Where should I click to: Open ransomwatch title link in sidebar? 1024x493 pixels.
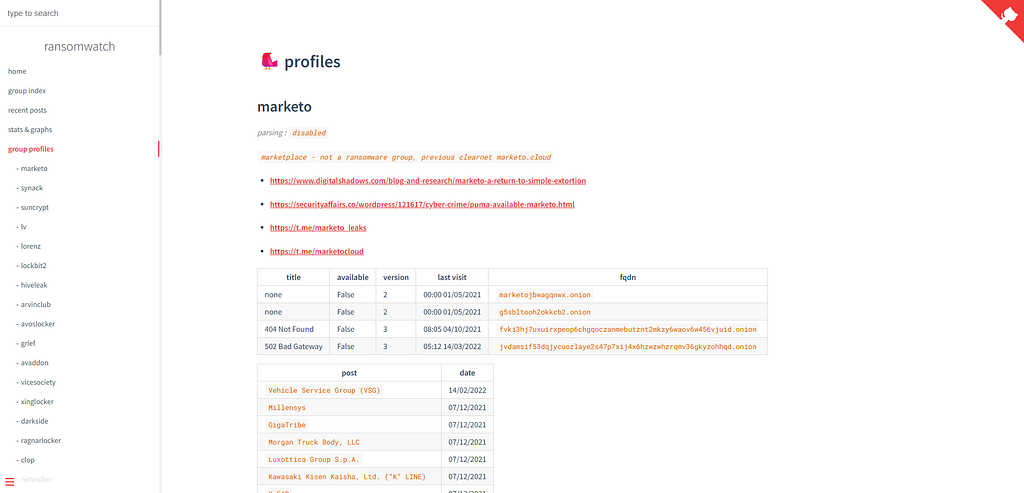(x=79, y=46)
